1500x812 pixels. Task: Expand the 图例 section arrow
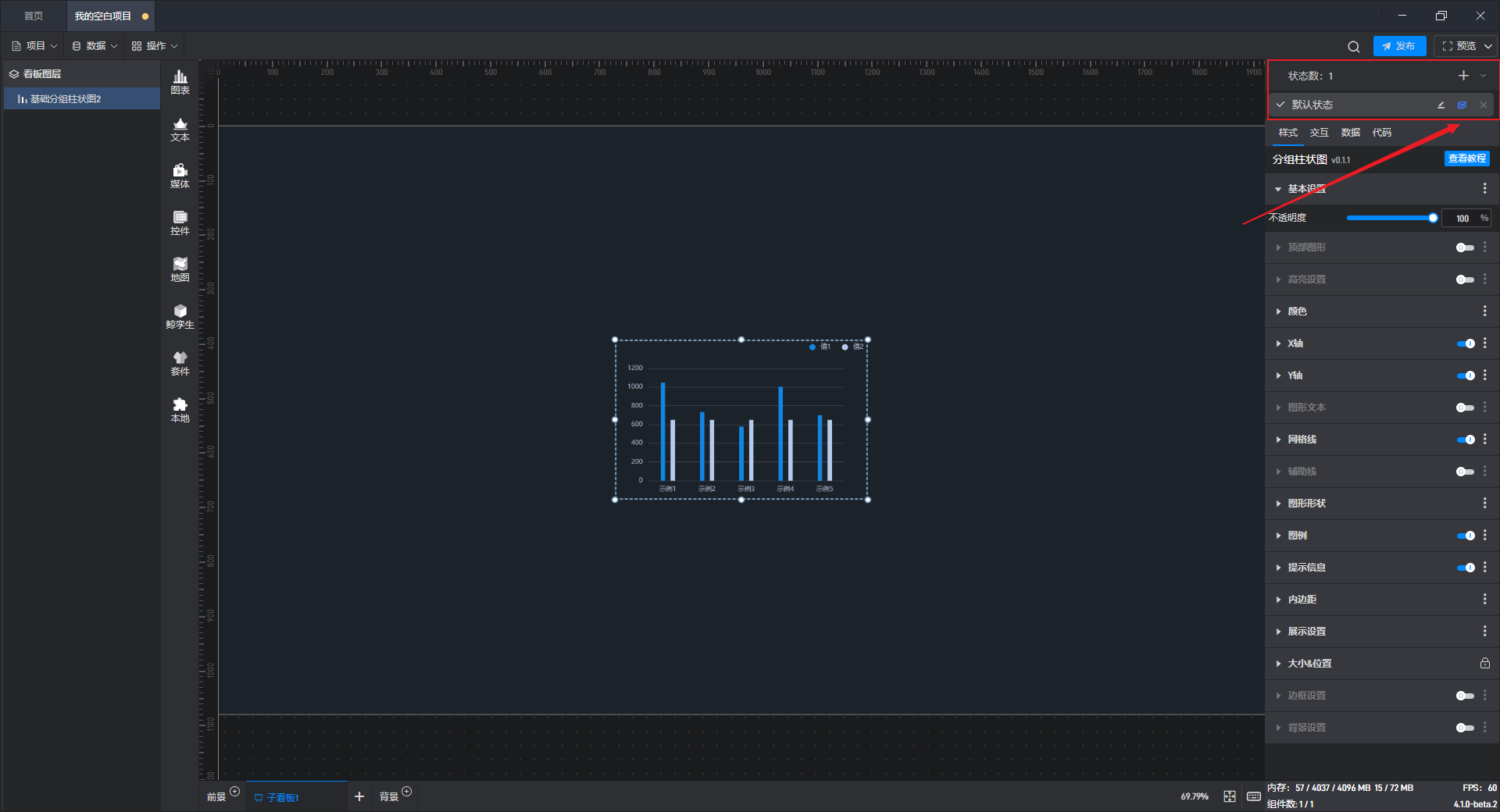point(1278,536)
